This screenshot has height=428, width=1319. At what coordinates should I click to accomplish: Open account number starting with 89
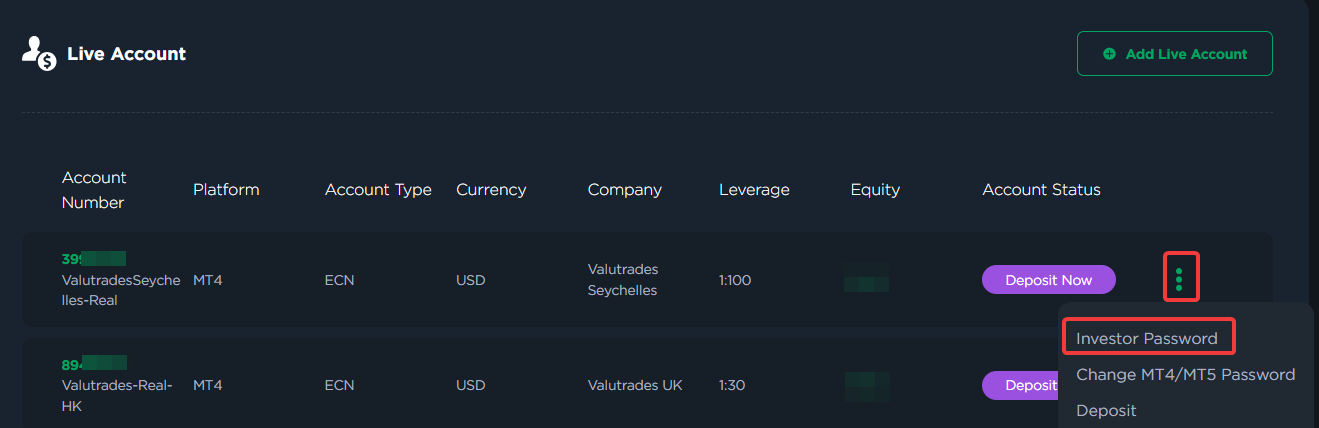pyautogui.click(x=94, y=363)
